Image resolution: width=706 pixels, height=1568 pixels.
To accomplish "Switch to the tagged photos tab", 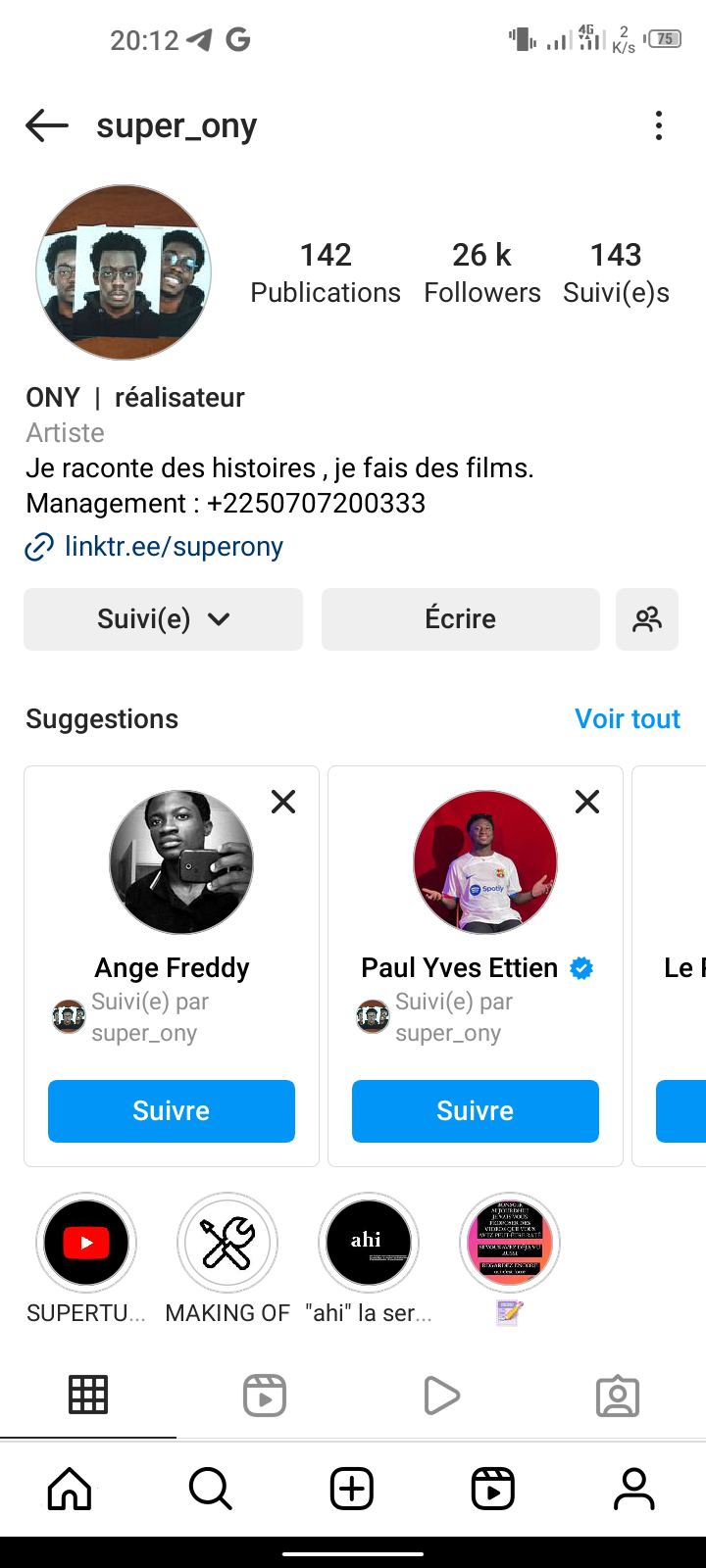I will click(x=618, y=1396).
